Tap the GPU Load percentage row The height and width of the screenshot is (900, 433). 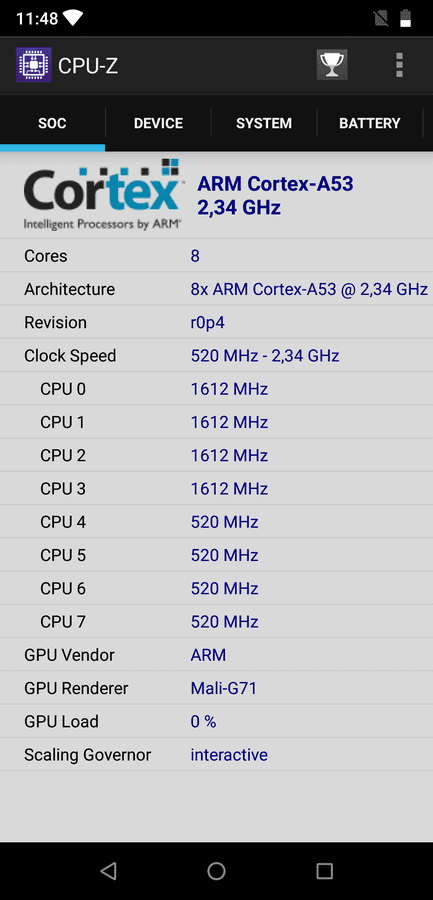pyautogui.click(x=216, y=721)
